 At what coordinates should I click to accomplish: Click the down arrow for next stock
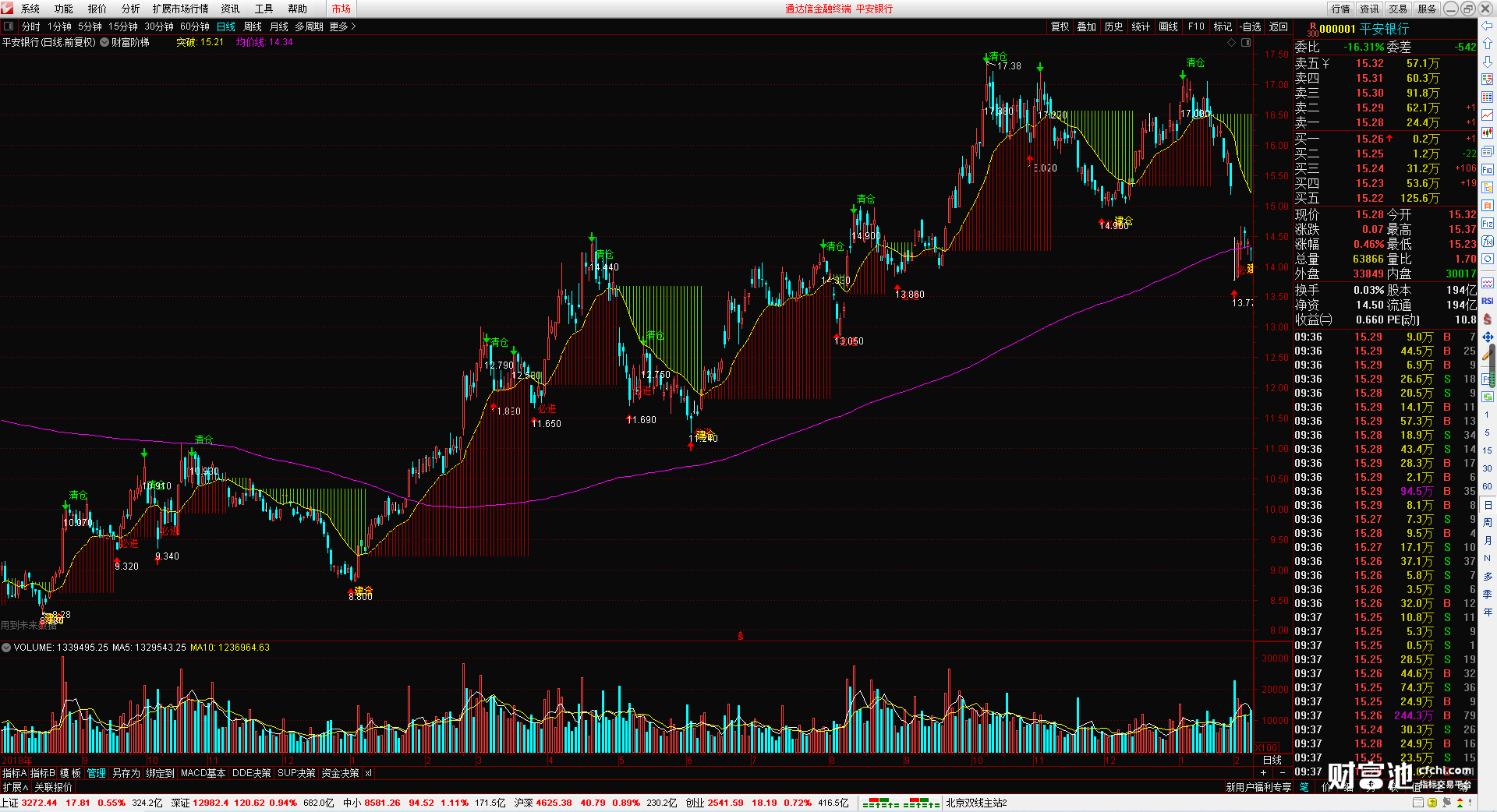(1488, 62)
